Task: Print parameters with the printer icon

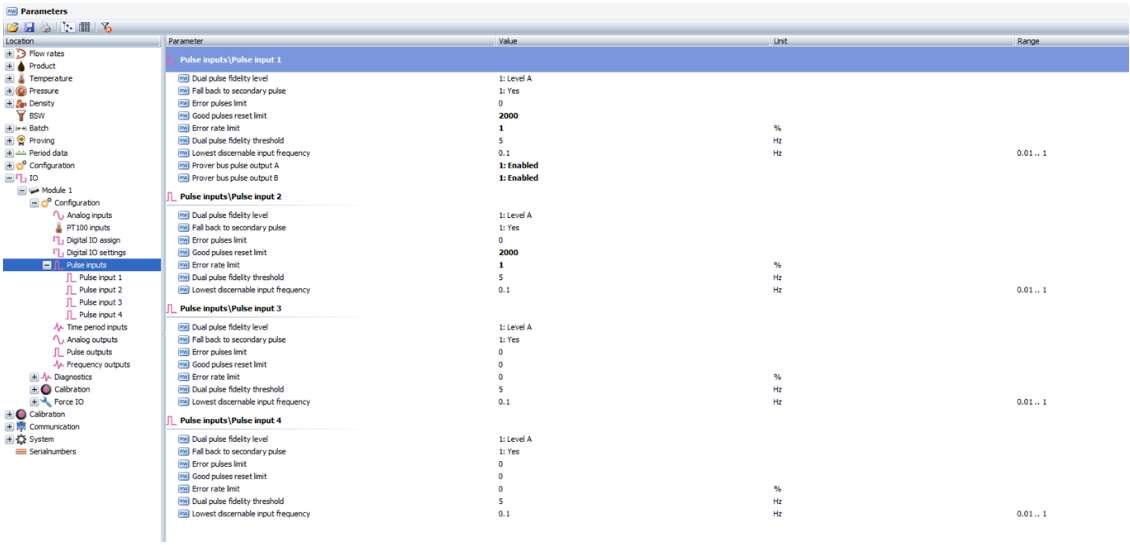Action: click(46, 27)
